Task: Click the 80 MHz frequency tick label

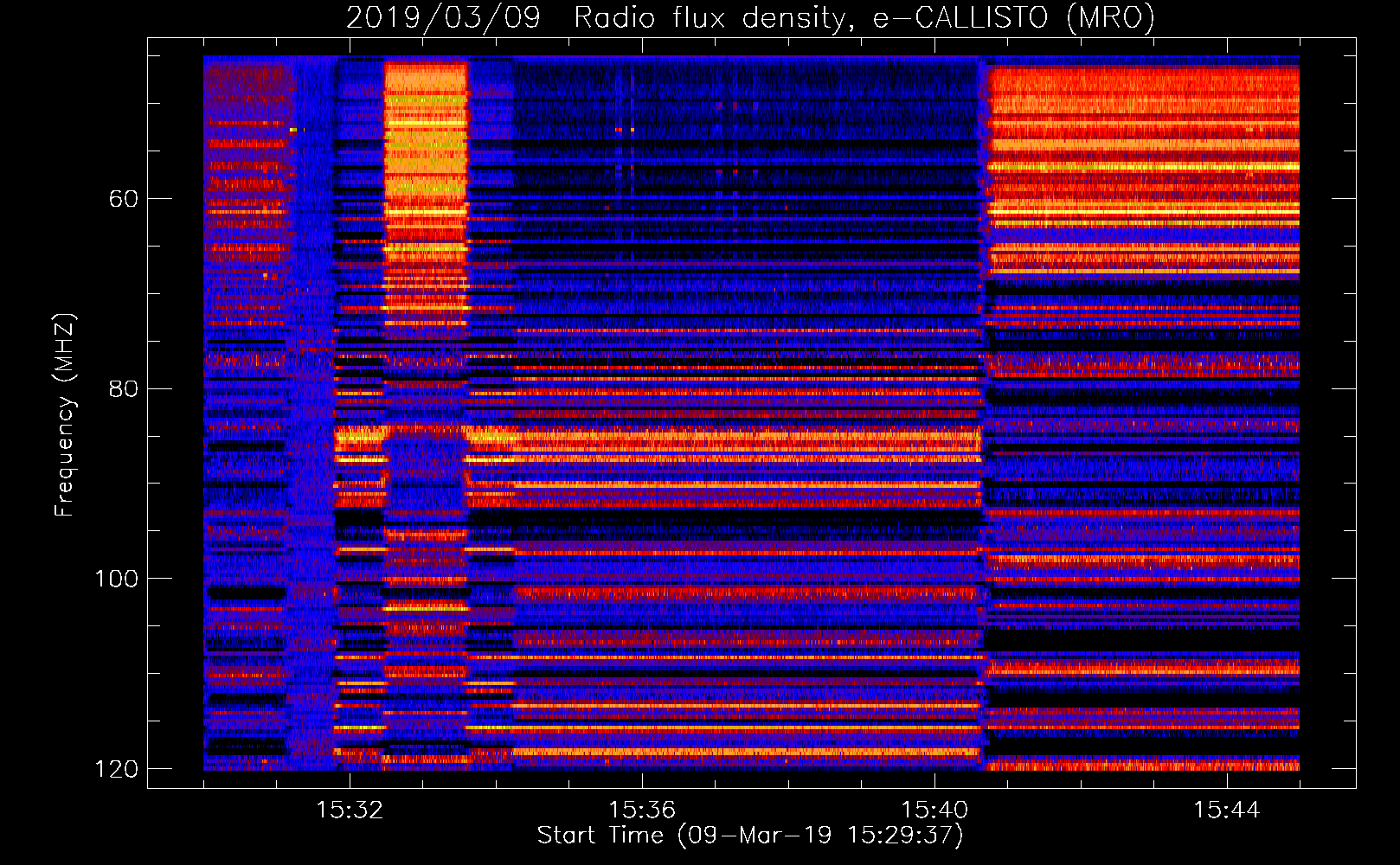Action: point(124,388)
